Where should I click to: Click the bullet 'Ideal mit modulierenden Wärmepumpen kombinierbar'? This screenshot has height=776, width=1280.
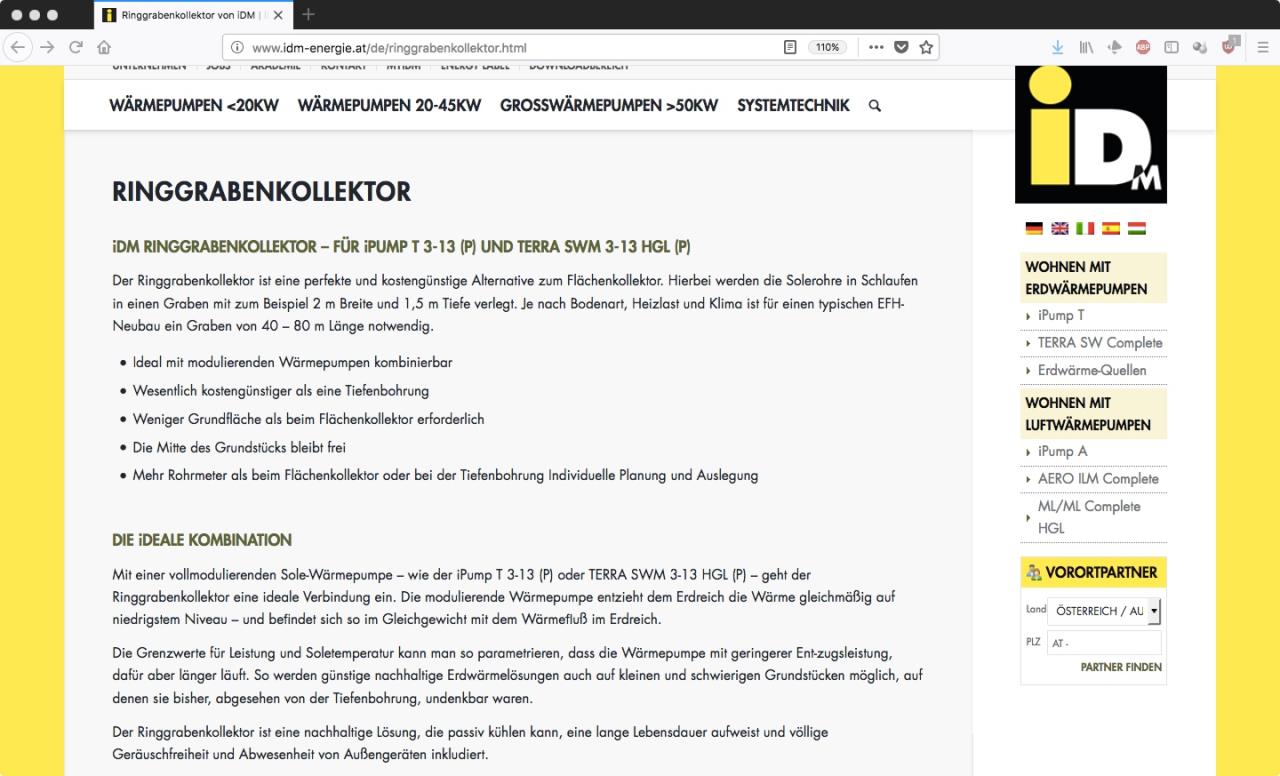(292, 362)
